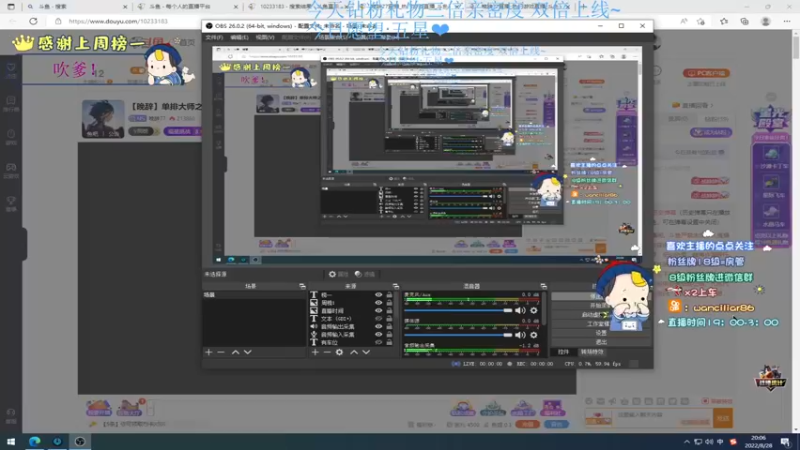Screen dimensions: 800x450
Task: Open Edge settings and more menu
Action: pos(787,21)
